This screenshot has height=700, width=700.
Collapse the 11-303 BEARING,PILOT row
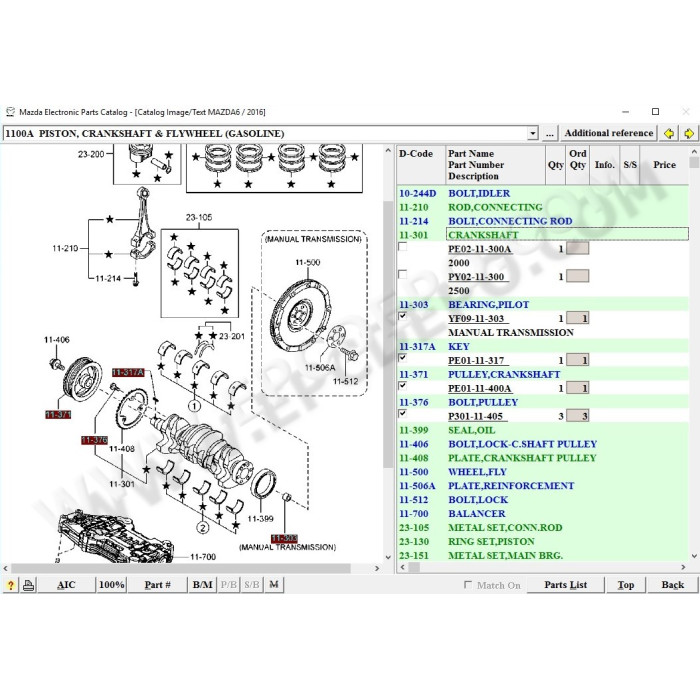point(542,304)
